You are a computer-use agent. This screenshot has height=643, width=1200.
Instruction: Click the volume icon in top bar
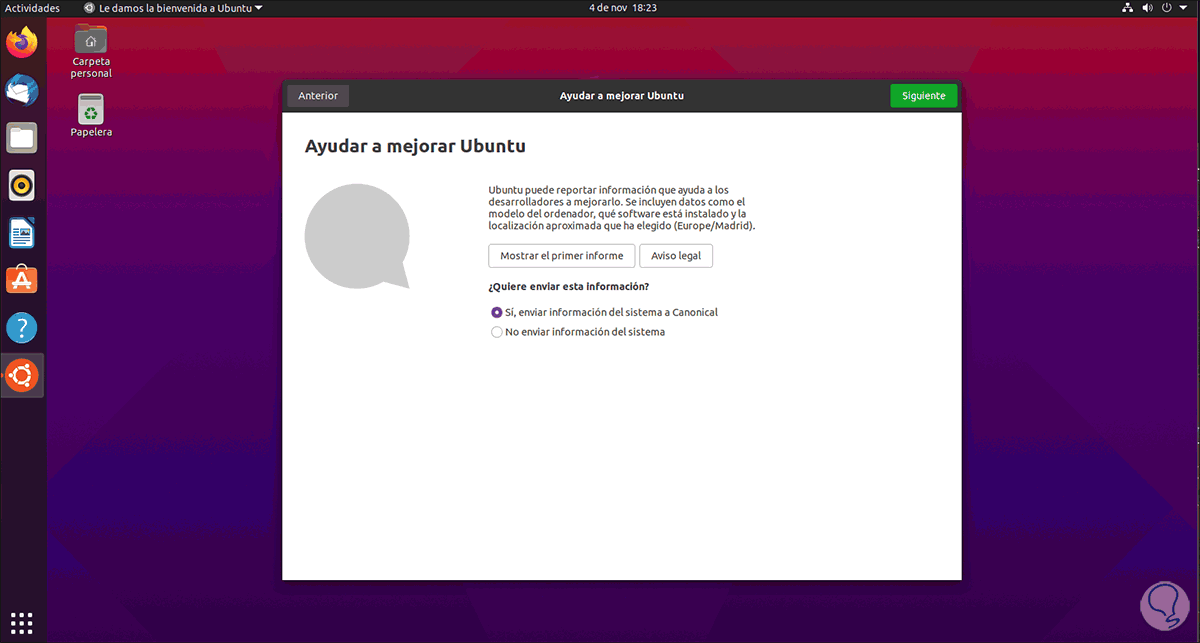(1149, 8)
